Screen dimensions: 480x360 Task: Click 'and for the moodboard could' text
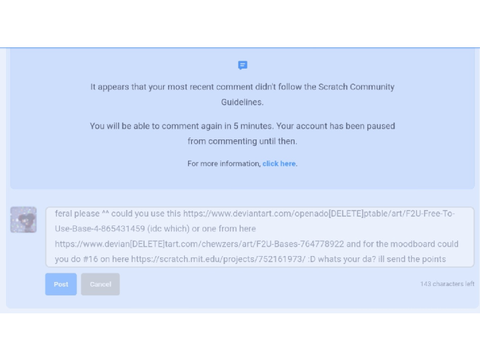(402, 244)
